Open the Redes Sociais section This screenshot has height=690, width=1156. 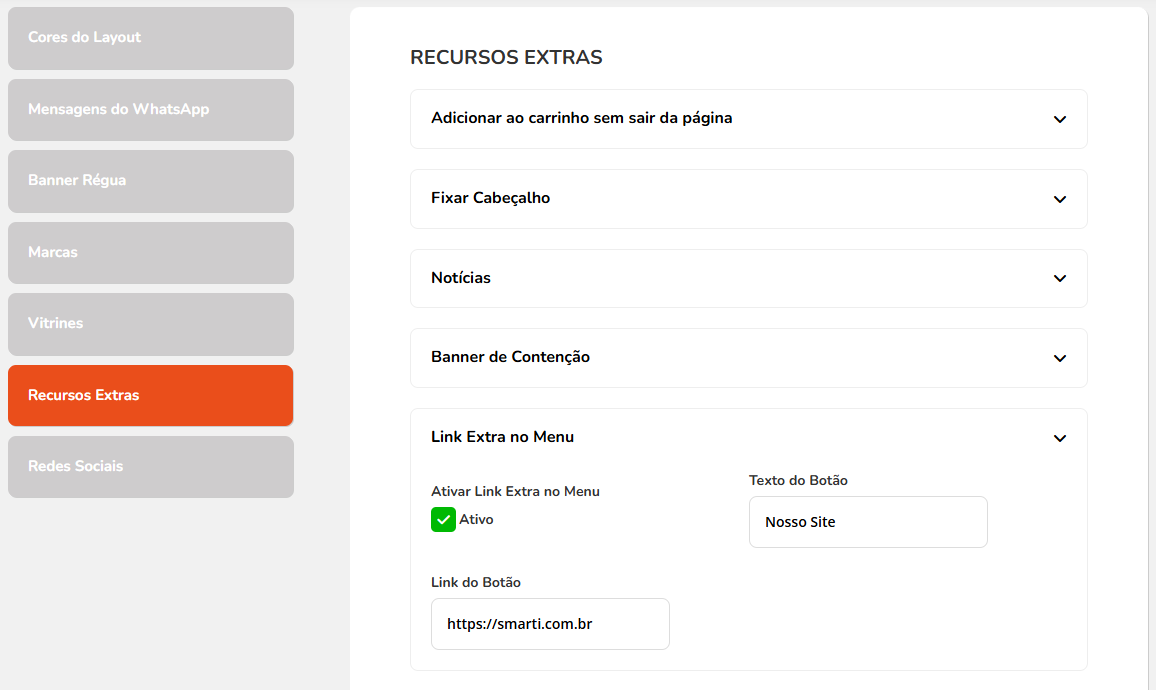(150, 467)
